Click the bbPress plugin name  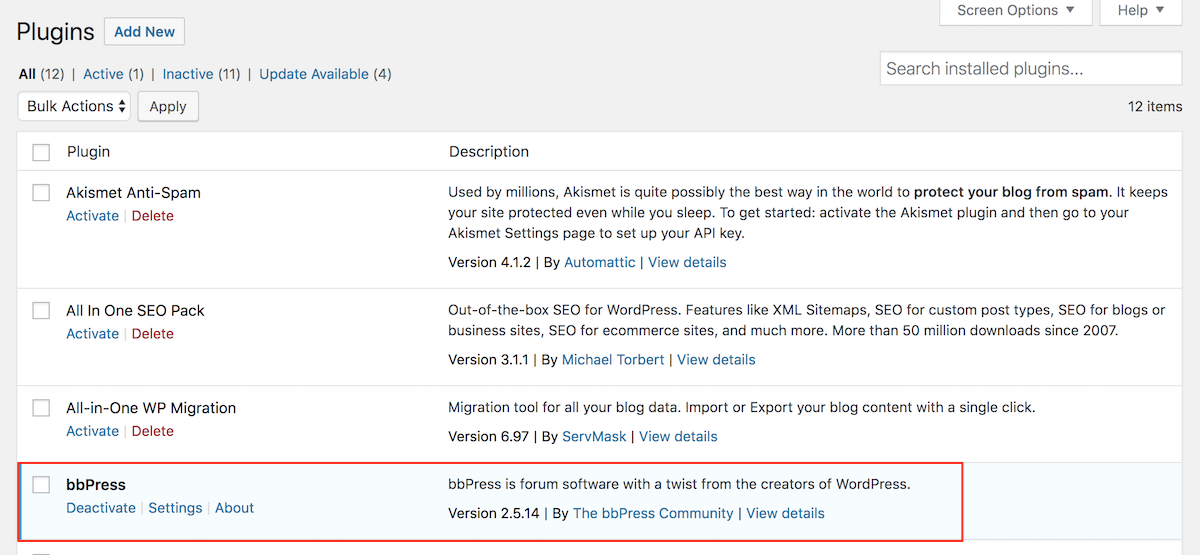pyautogui.click(x=96, y=484)
